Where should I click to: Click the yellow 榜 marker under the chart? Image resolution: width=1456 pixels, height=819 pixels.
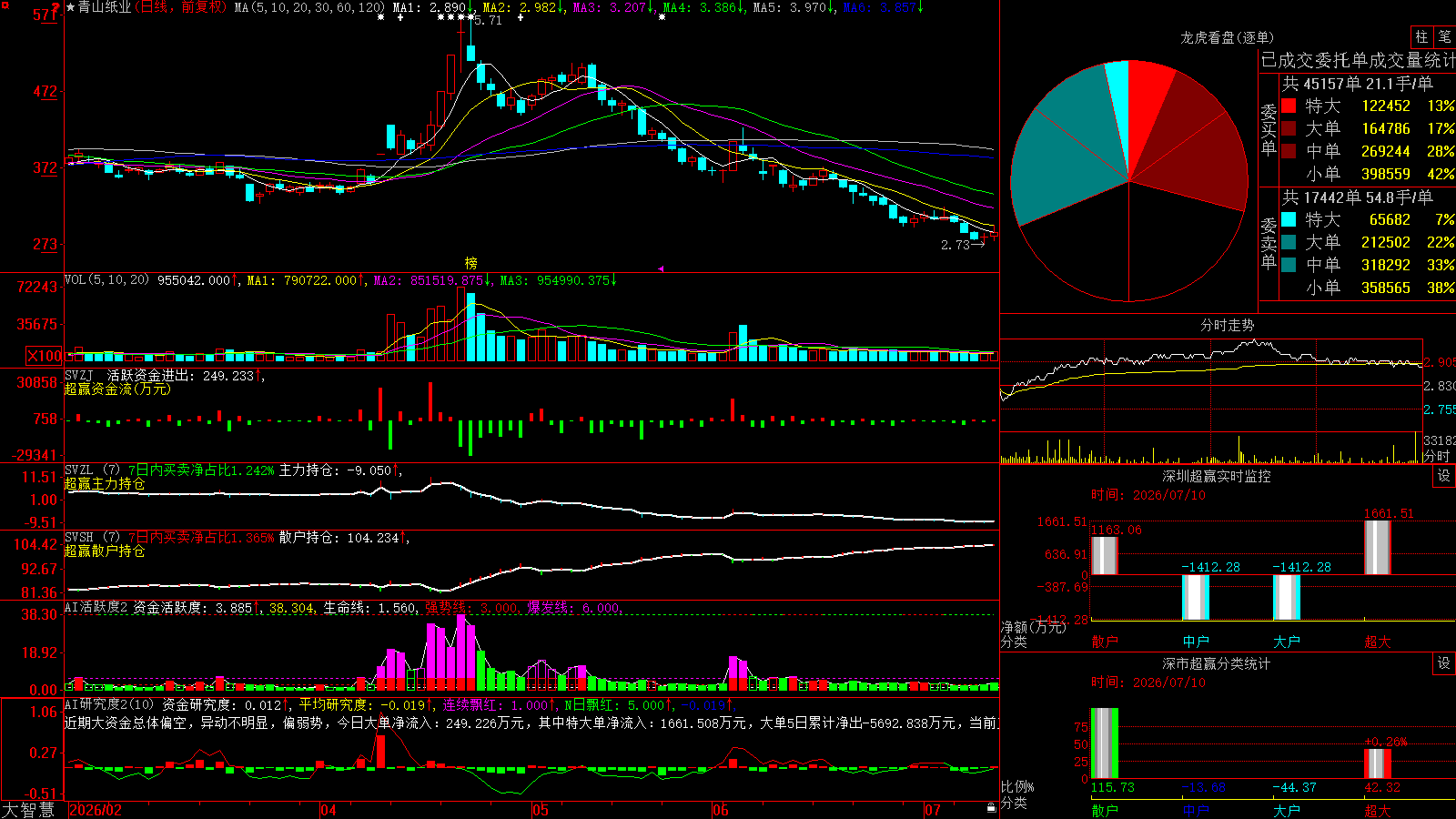click(470, 263)
